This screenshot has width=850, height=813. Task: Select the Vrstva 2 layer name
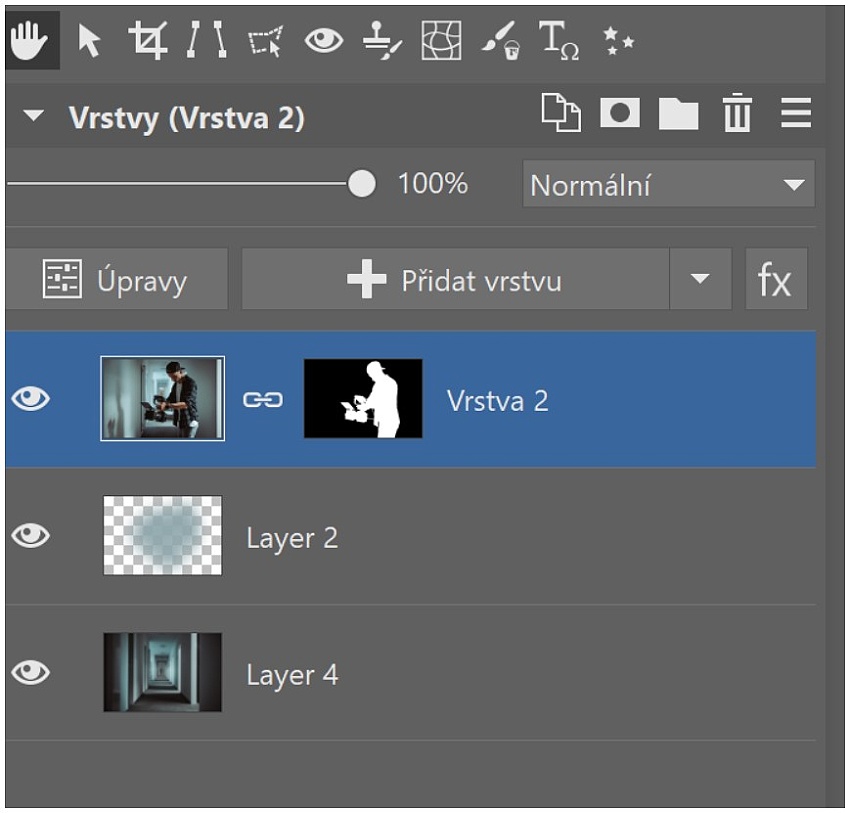point(498,401)
